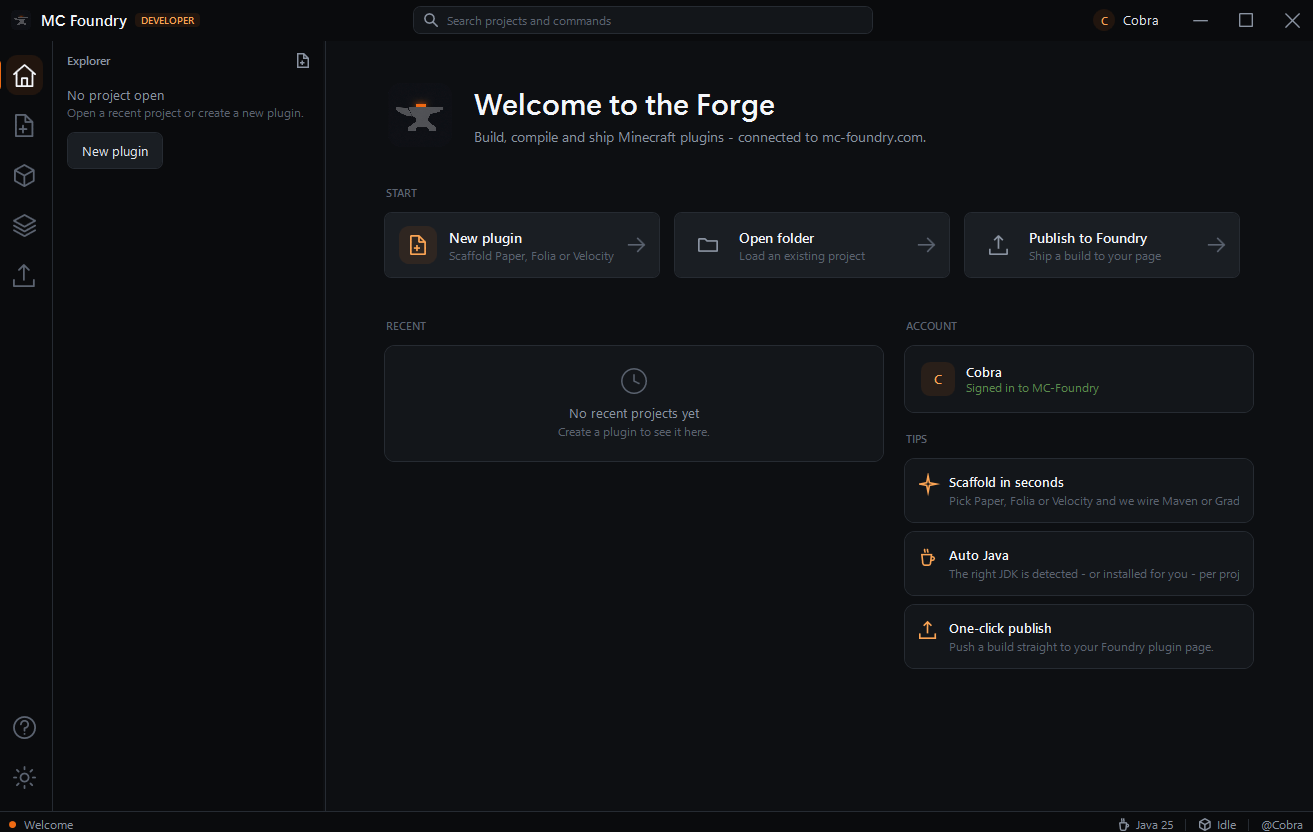Click the large anvil logo beside Welcome heading

(x=419, y=118)
